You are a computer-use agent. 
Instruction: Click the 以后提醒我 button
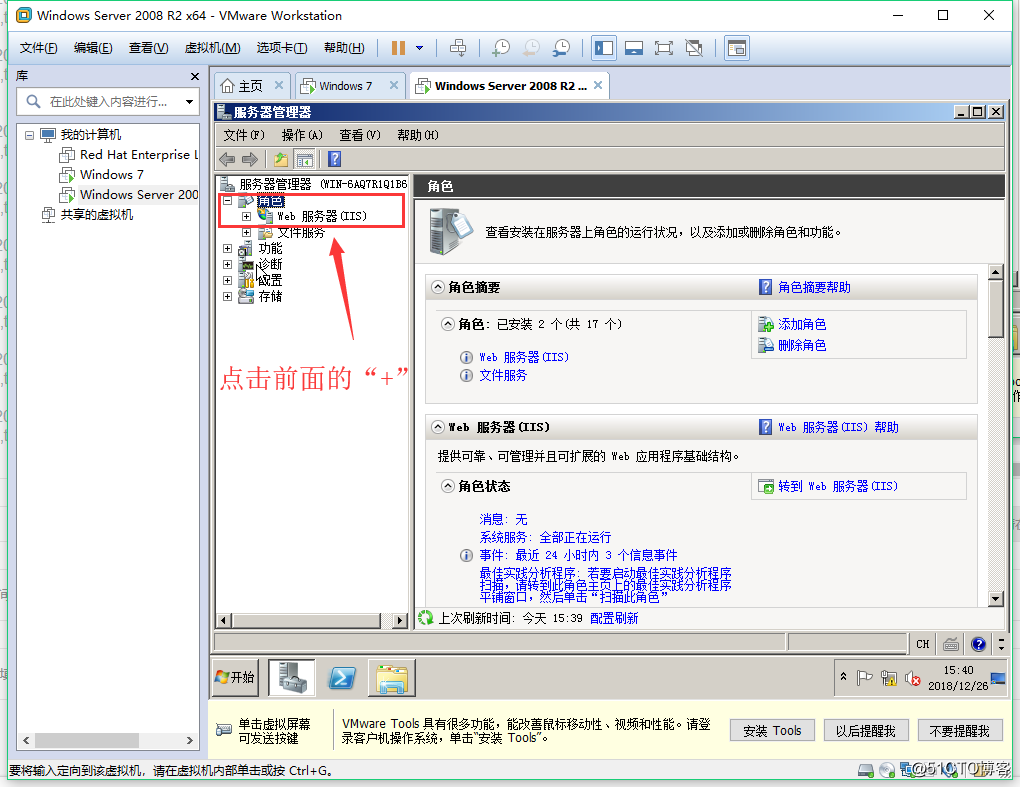[x=866, y=731]
